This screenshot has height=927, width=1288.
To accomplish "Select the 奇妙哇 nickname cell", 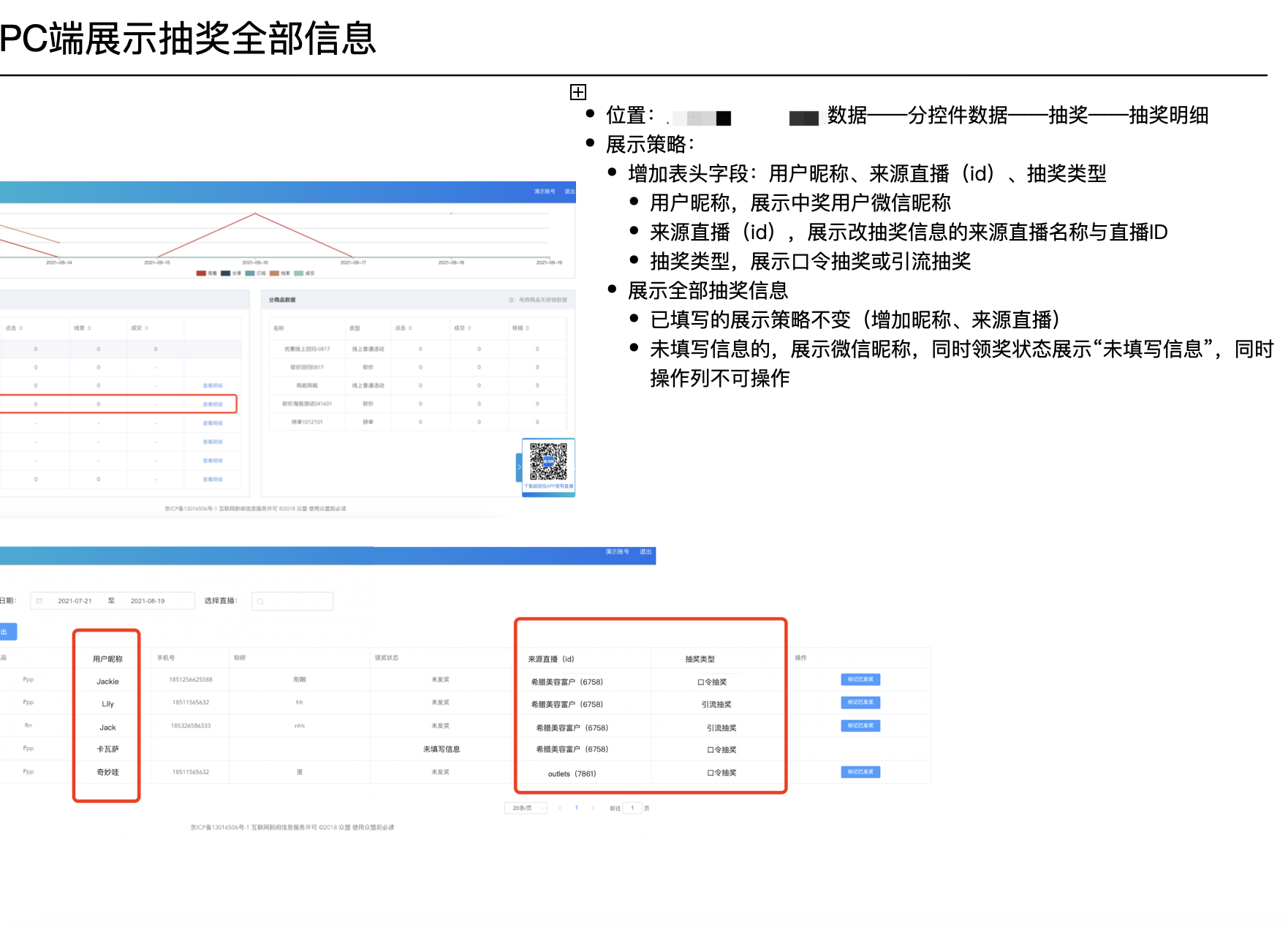I will (x=107, y=772).
